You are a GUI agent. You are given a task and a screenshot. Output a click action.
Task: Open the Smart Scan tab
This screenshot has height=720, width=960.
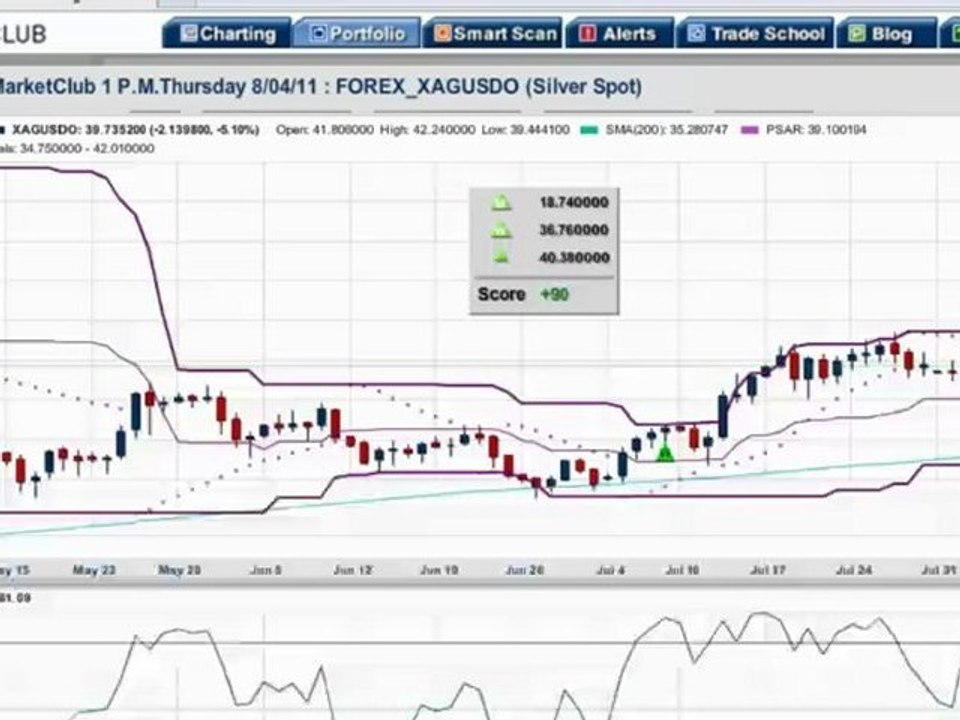[493, 33]
